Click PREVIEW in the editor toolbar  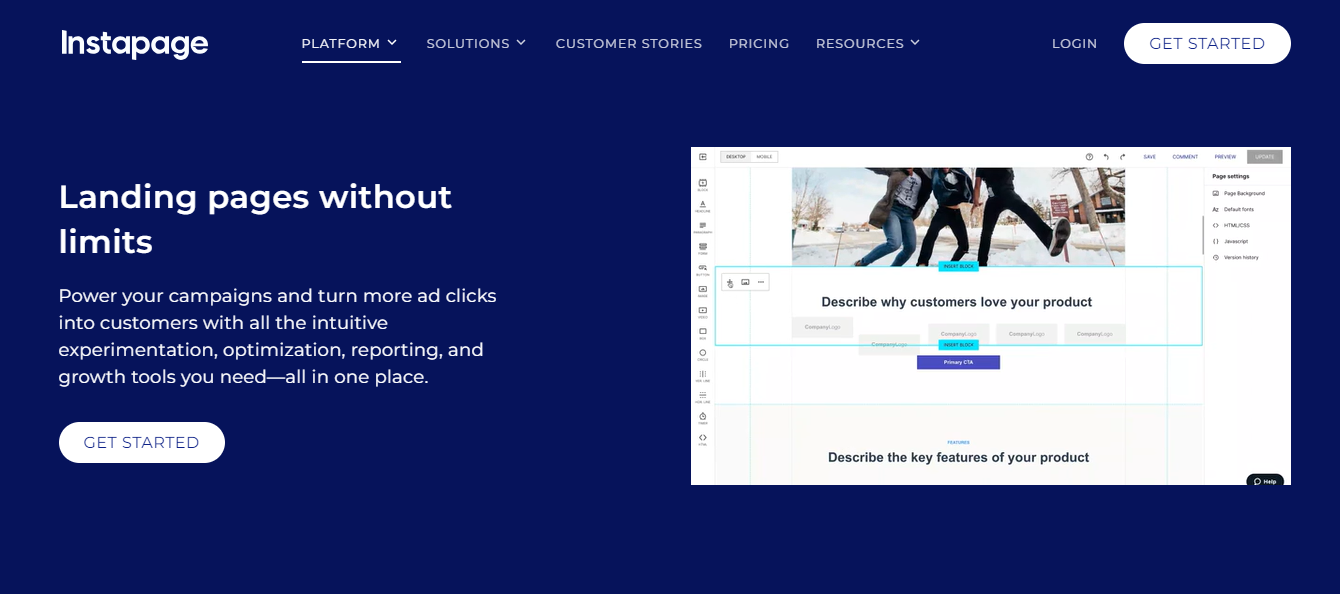click(x=1225, y=157)
